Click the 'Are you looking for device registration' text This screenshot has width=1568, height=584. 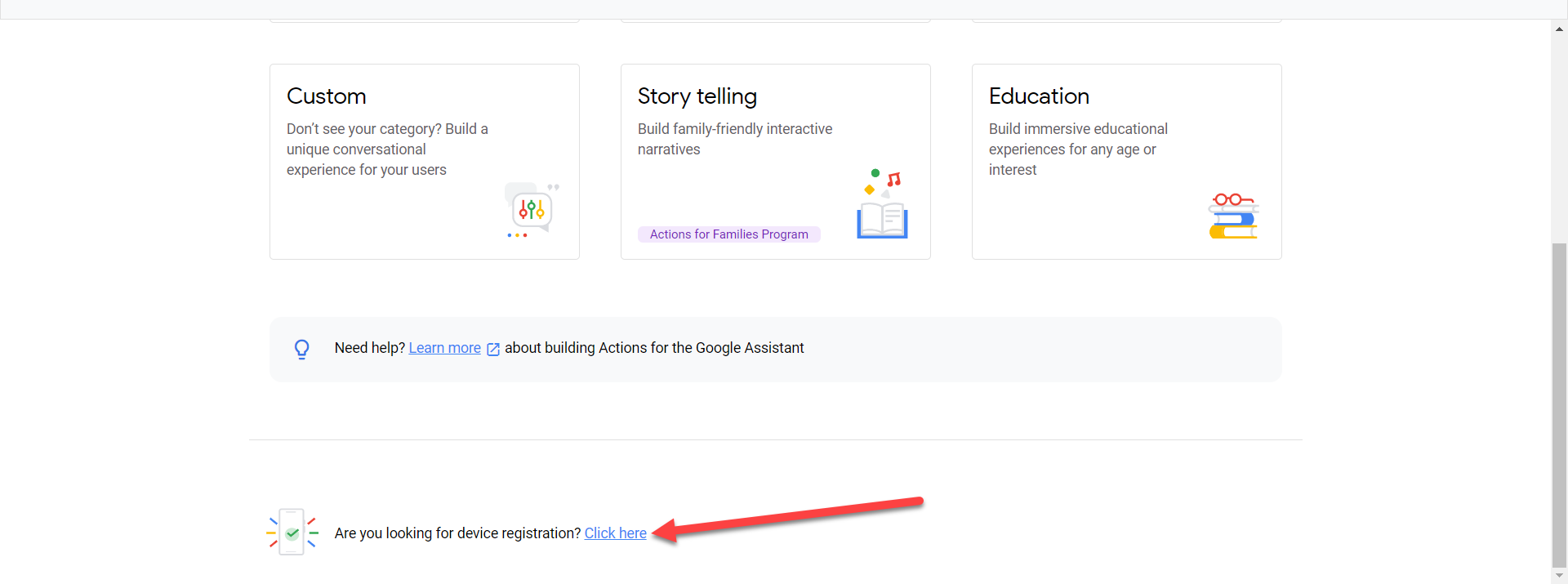click(457, 533)
